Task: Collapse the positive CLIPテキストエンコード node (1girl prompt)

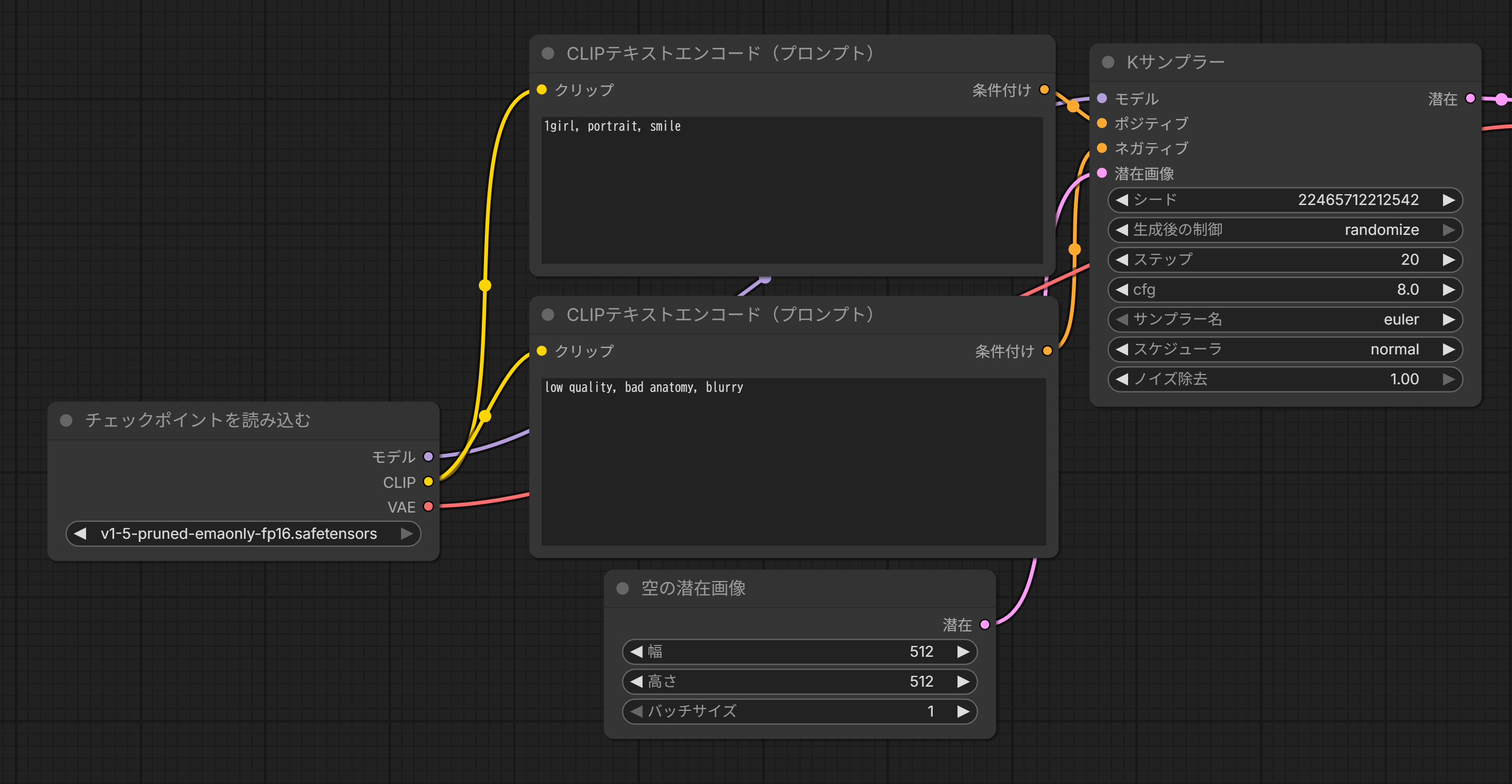Action: pyautogui.click(x=548, y=54)
